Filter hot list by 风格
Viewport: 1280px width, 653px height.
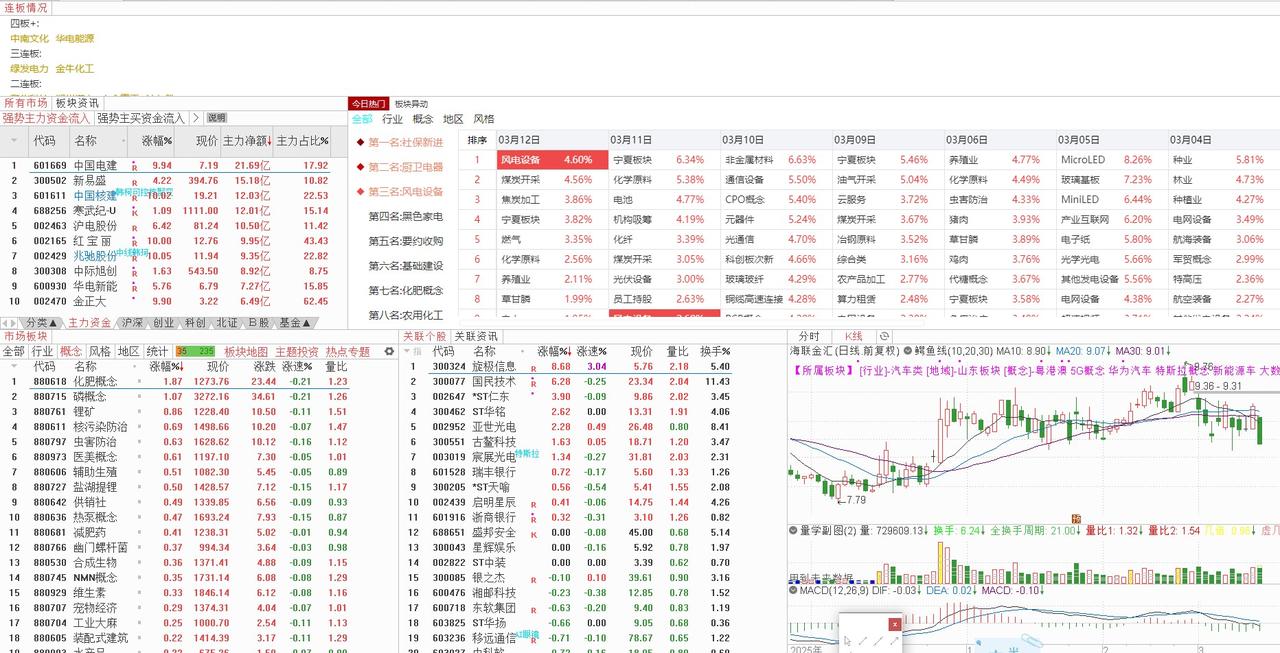[484, 119]
